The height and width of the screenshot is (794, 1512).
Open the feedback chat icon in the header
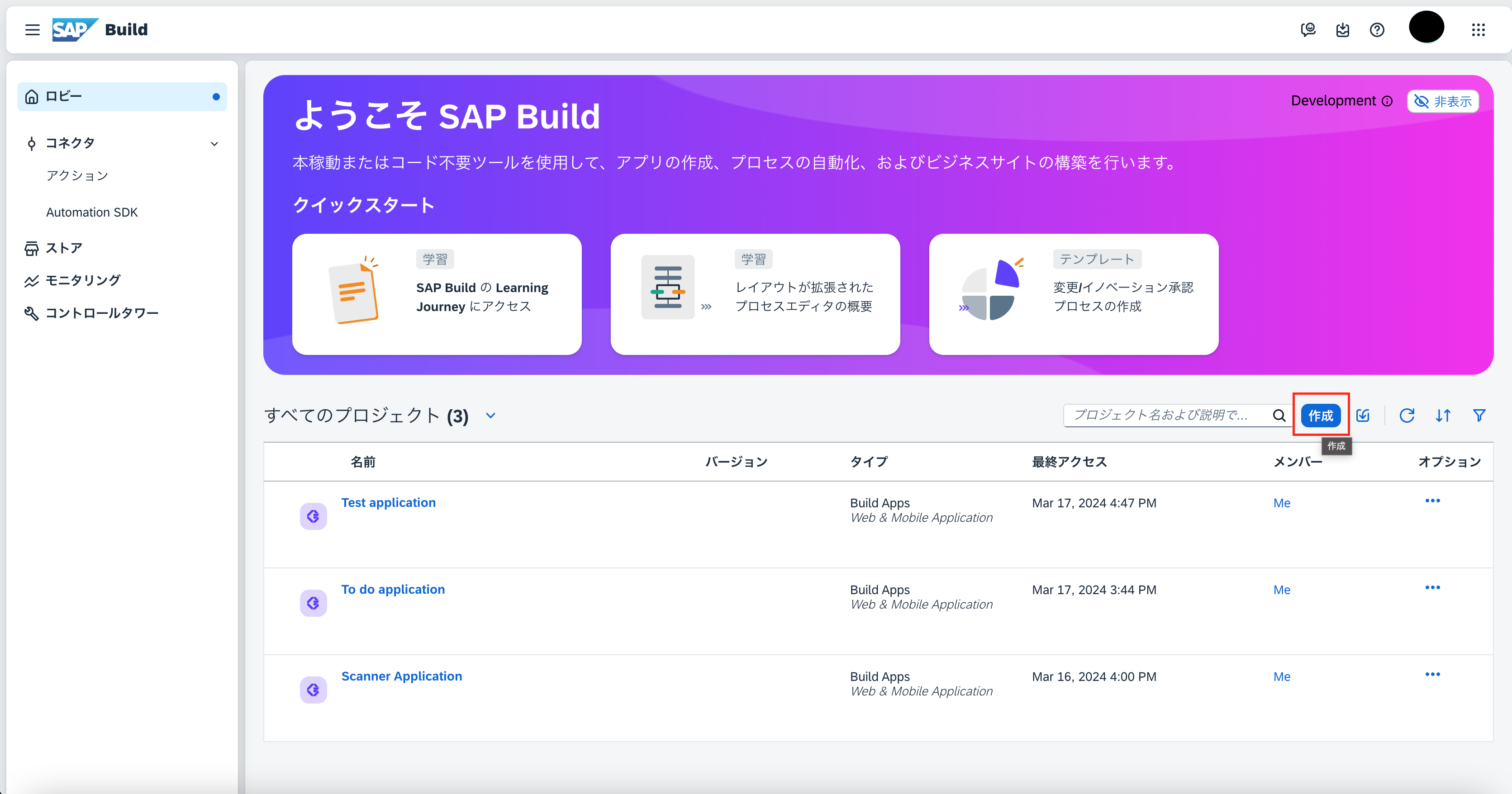[x=1308, y=30]
